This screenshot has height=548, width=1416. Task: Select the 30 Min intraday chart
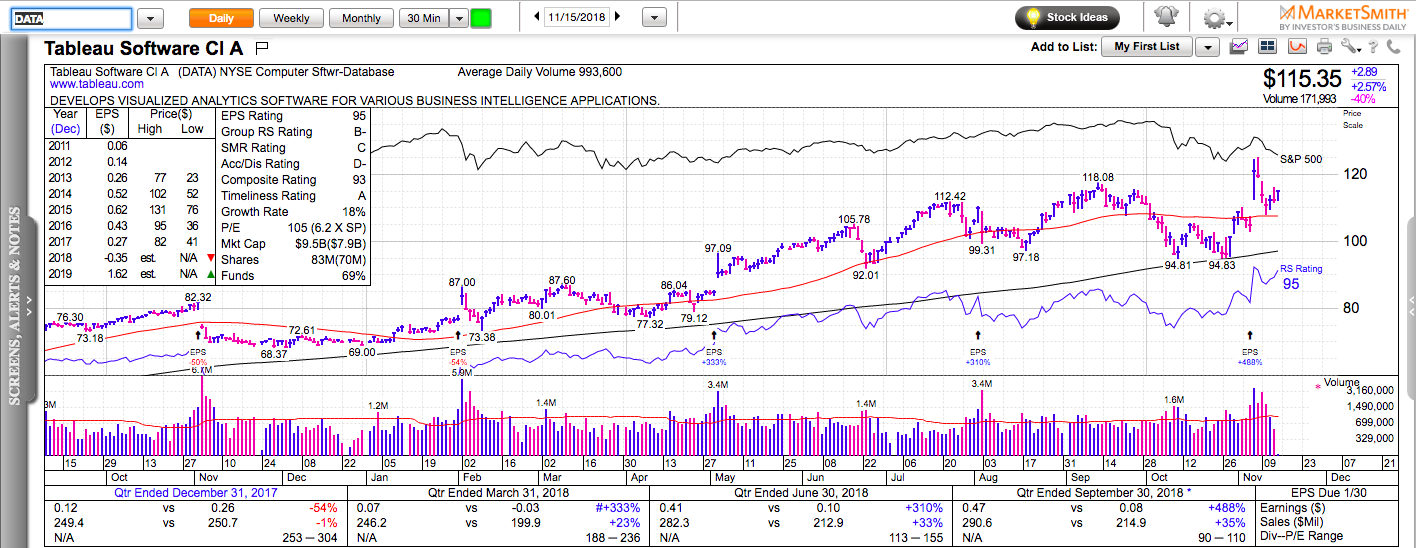[424, 18]
